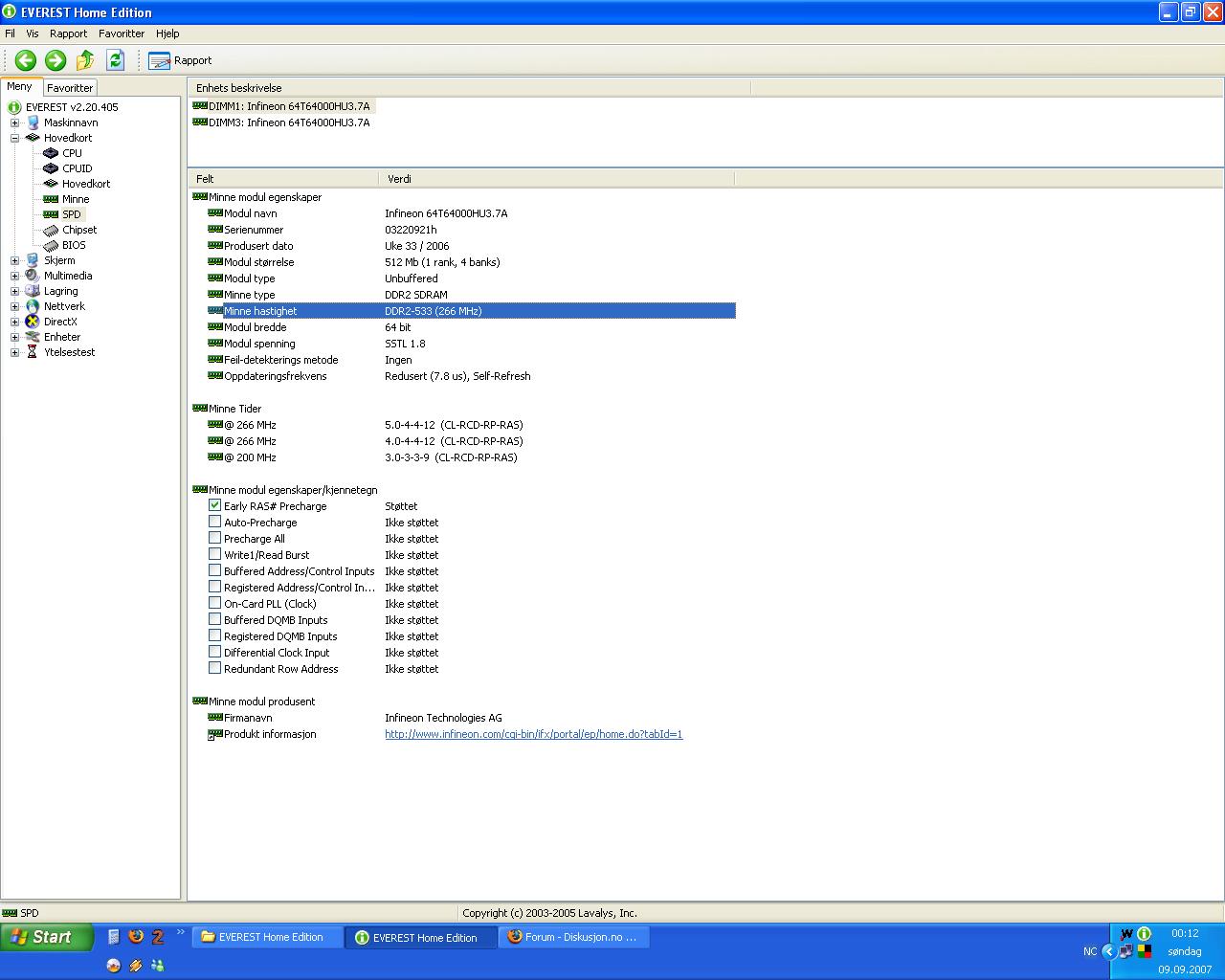The image size is (1225, 980).
Task: Open the Rapport report wizard button
Action: pyautogui.click(x=180, y=60)
